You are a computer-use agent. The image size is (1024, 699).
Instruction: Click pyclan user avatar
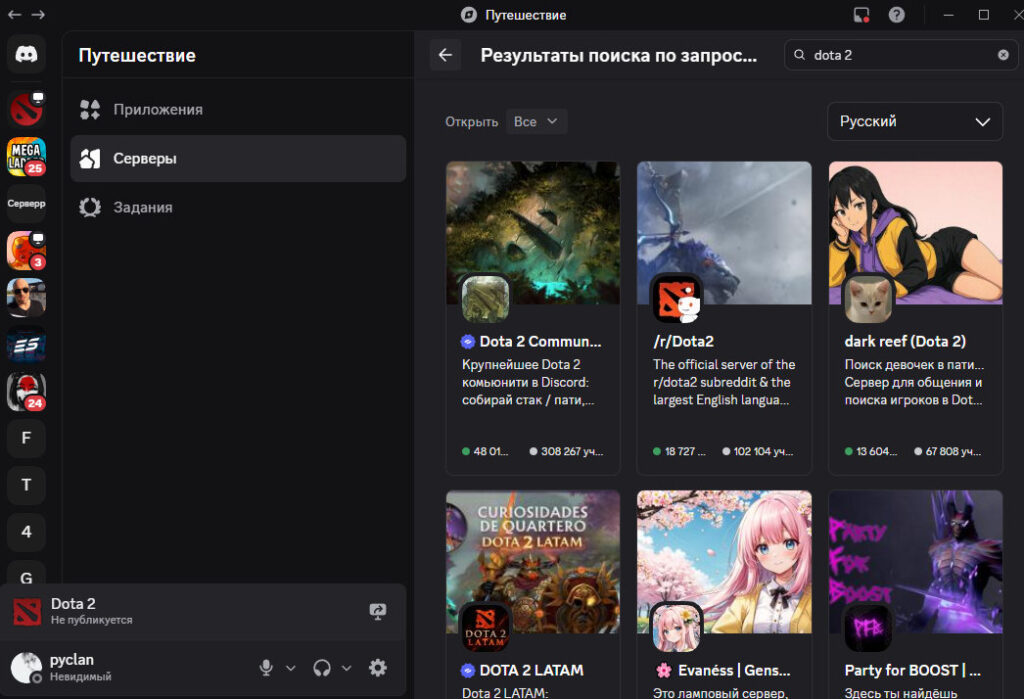tap(27, 668)
